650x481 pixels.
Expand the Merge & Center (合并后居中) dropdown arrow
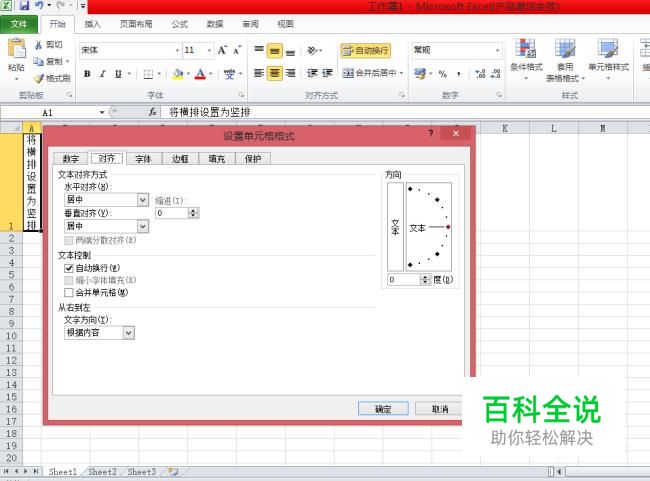click(x=401, y=73)
